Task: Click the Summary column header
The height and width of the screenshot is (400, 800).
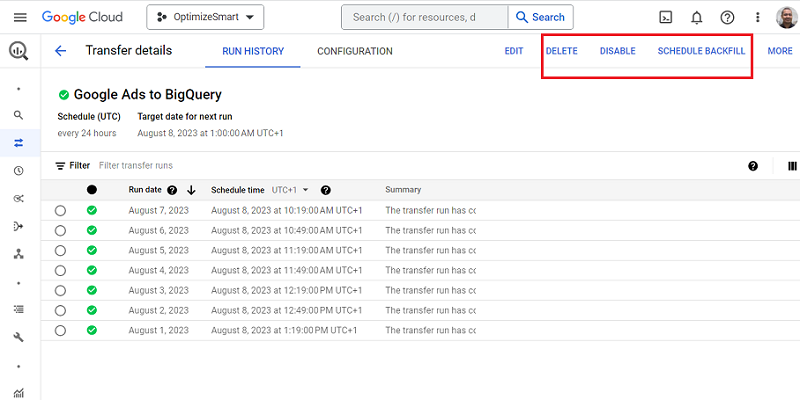Action: (403, 190)
